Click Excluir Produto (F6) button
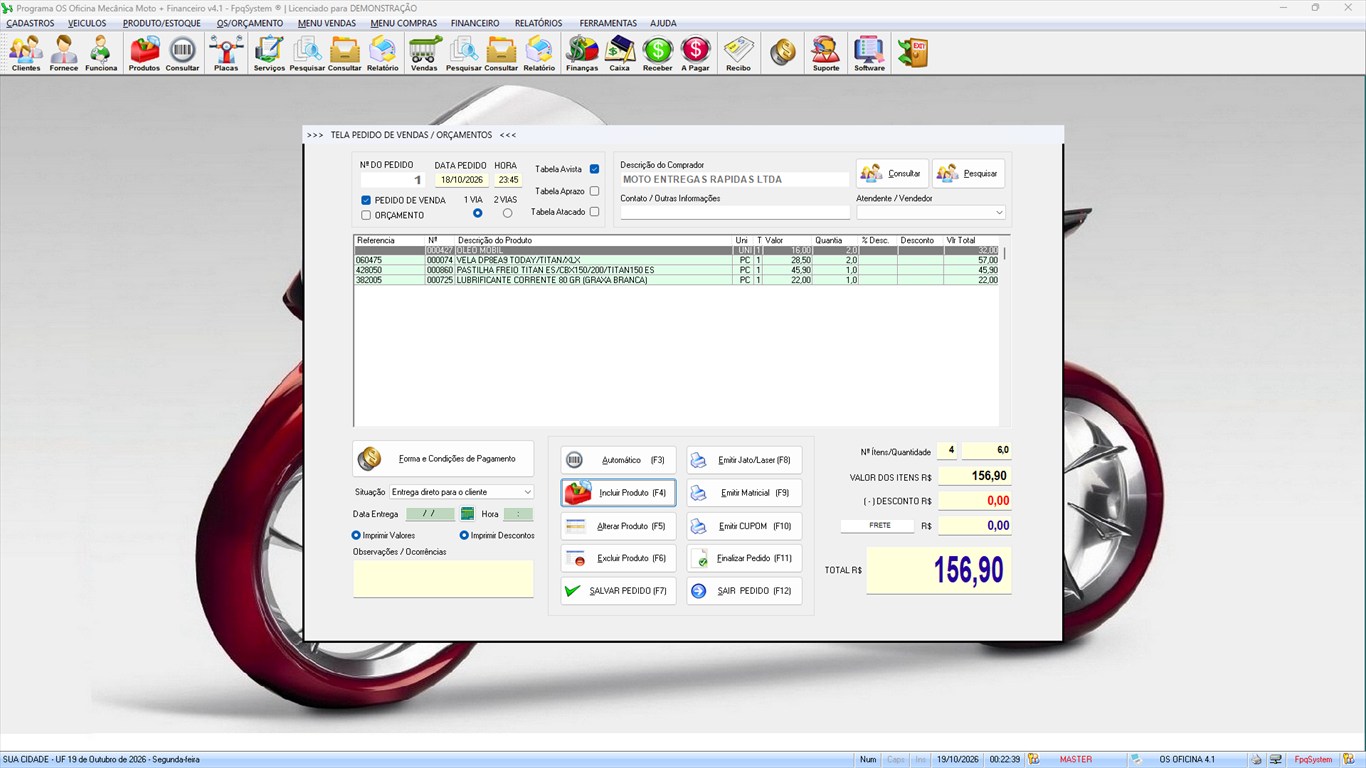This screenshot has height=768, width=1366. (618, 558)
